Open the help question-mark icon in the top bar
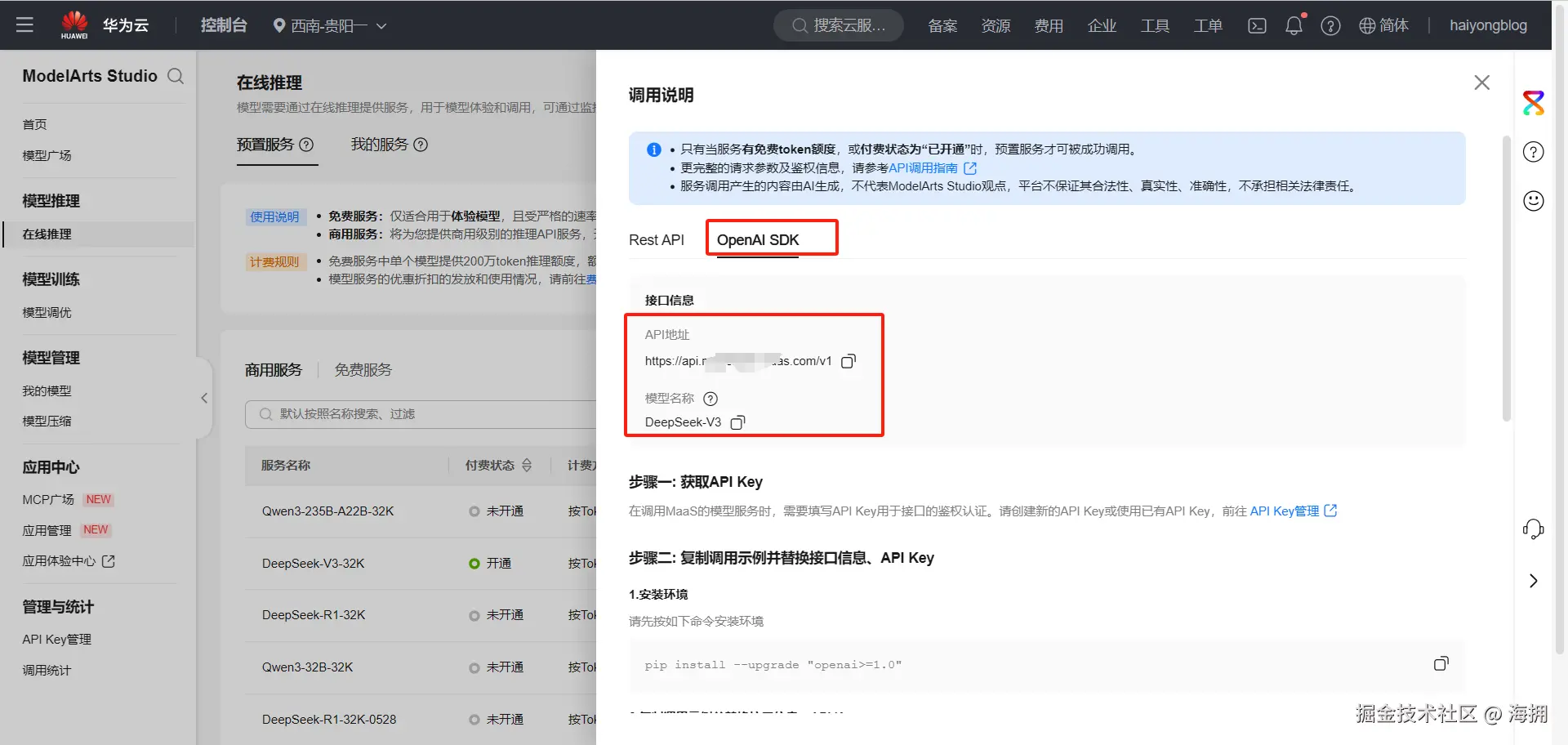This screenshot has width=1568, height=745. 1330,25
